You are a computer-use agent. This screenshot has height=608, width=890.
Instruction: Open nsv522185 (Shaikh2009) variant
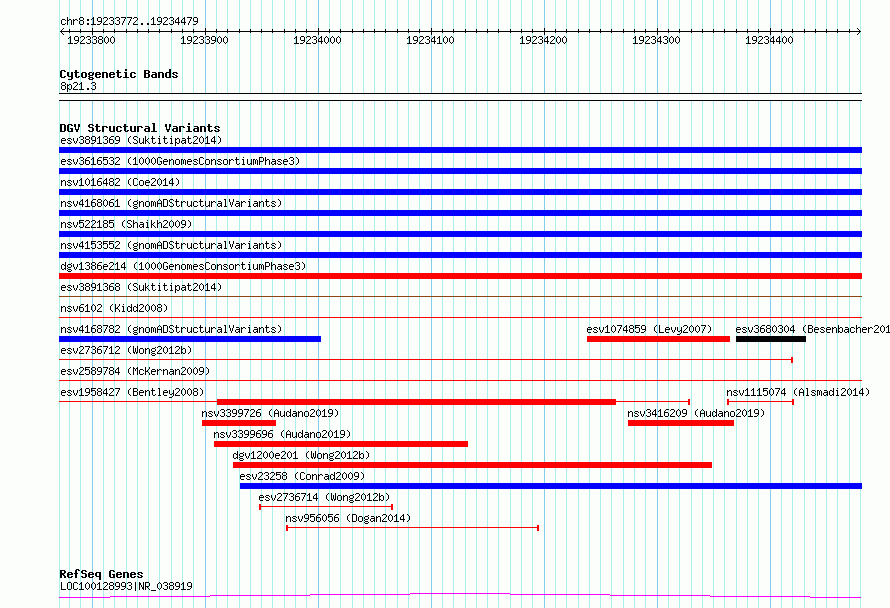pos(126,224)
